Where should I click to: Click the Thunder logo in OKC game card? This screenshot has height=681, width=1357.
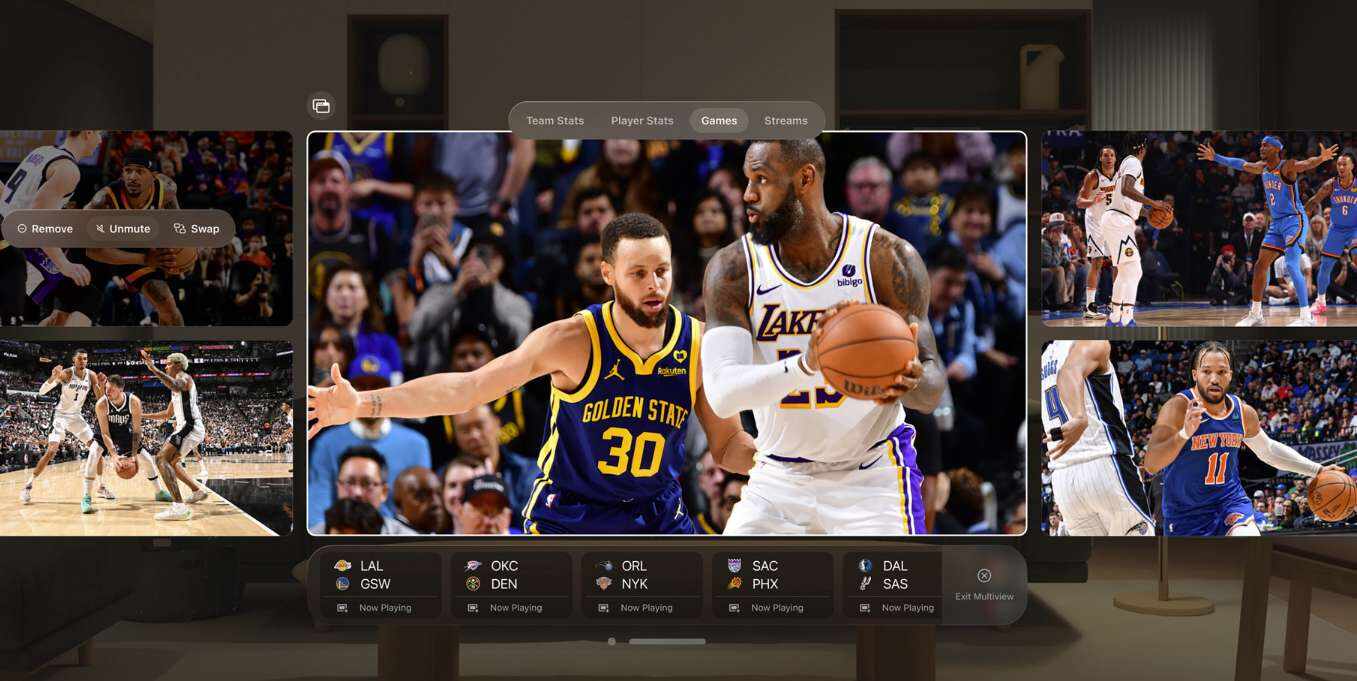click(x=473, y=566)
